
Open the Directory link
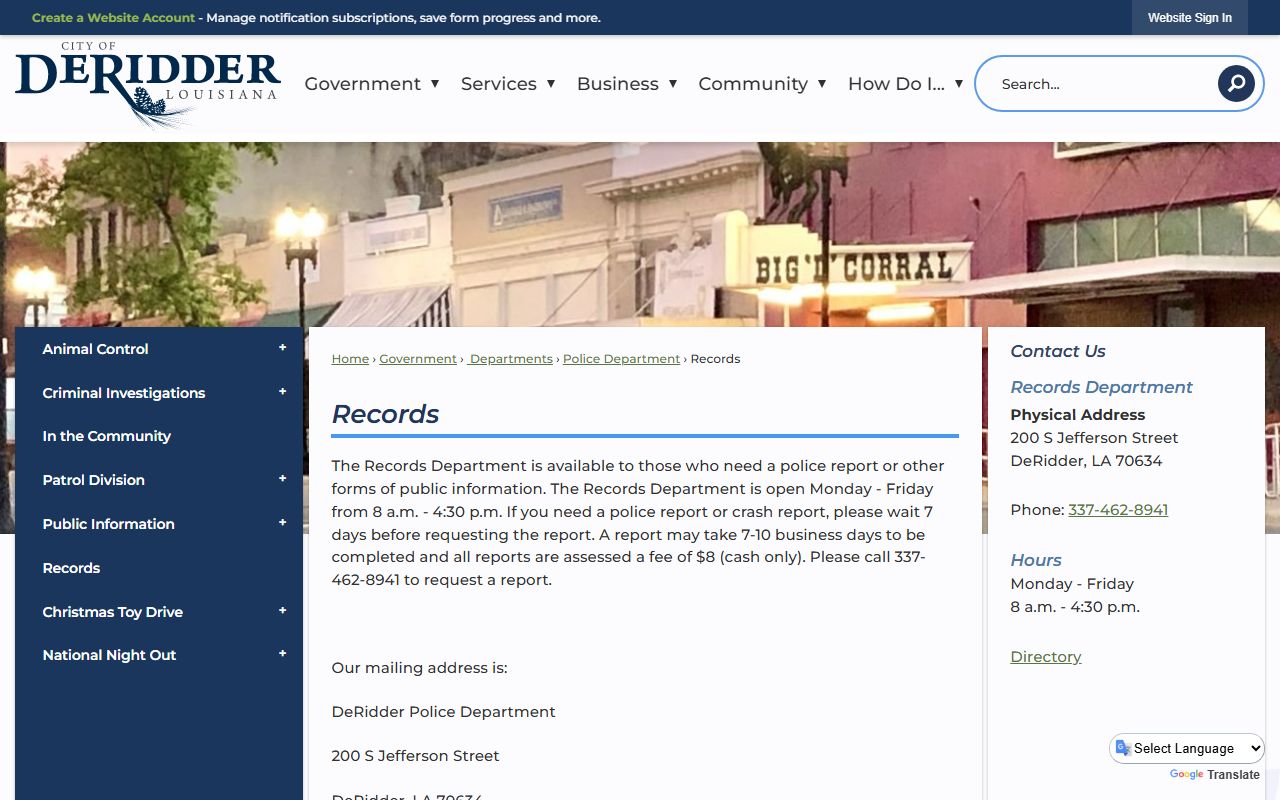click(1046, 657)
